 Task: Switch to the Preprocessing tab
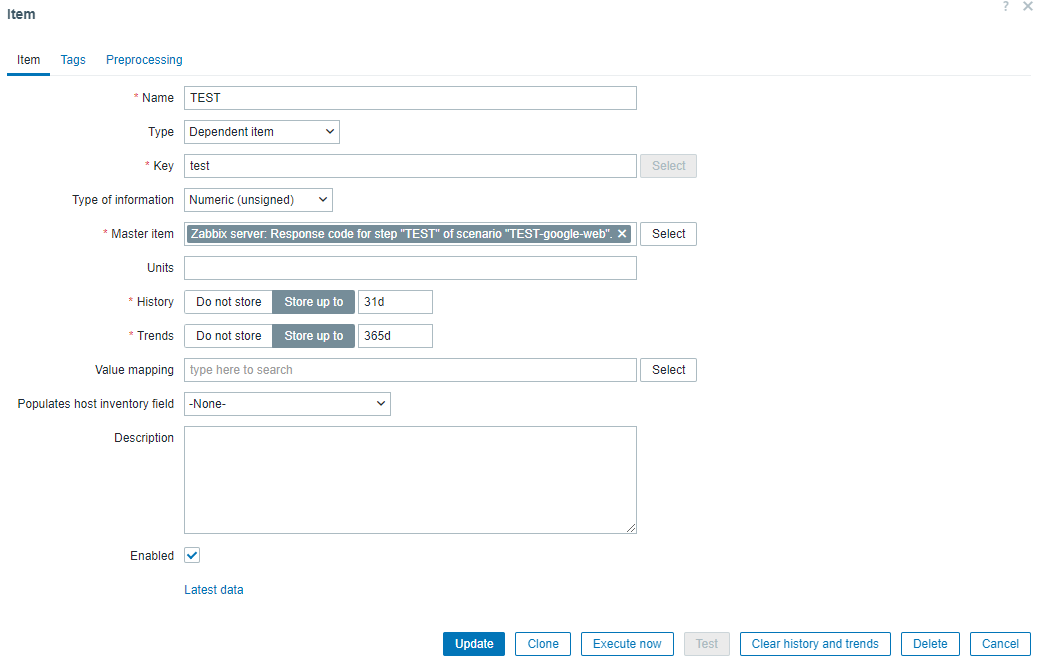(x=144, y=60)
